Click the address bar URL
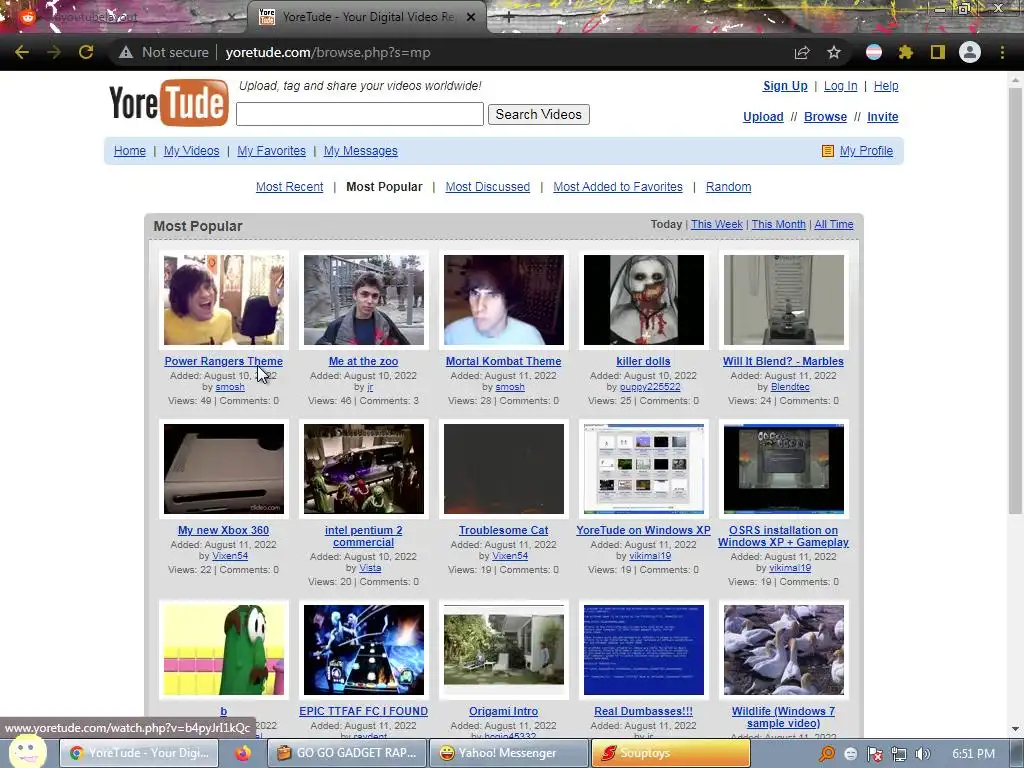This screenshot has height=768, width=1024. click(328, 52)
